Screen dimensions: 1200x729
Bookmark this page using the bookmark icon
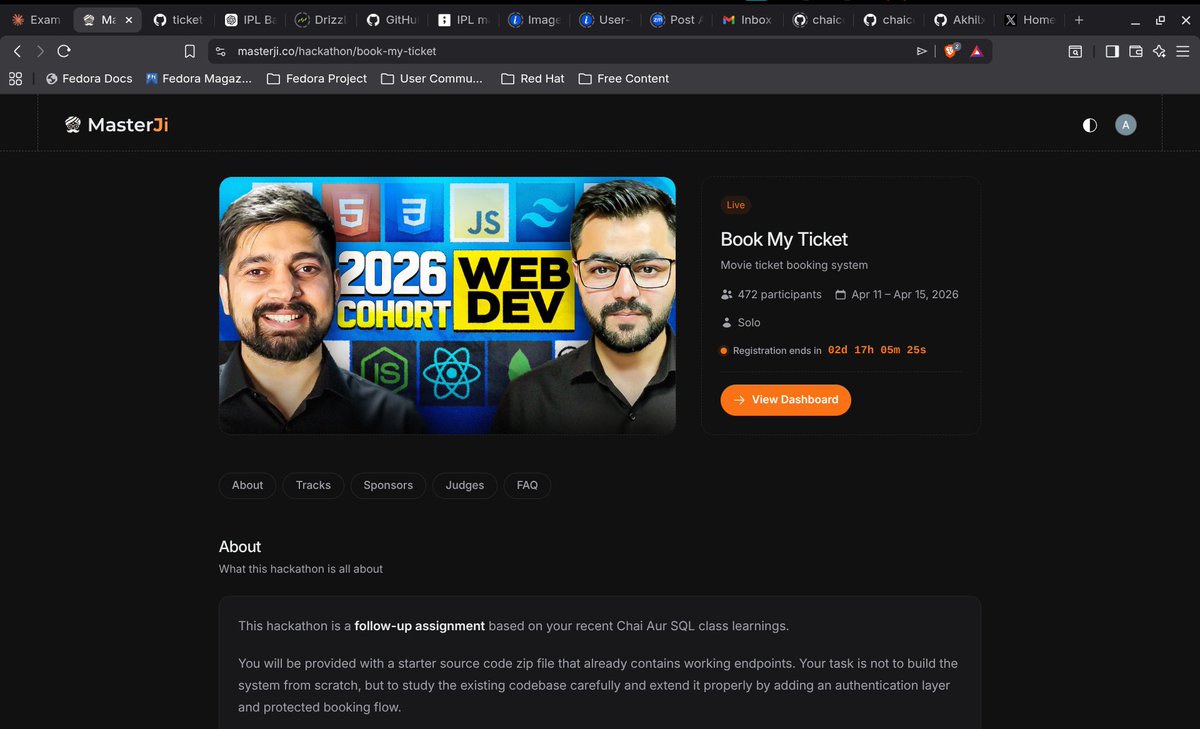(x=190, y=51)
